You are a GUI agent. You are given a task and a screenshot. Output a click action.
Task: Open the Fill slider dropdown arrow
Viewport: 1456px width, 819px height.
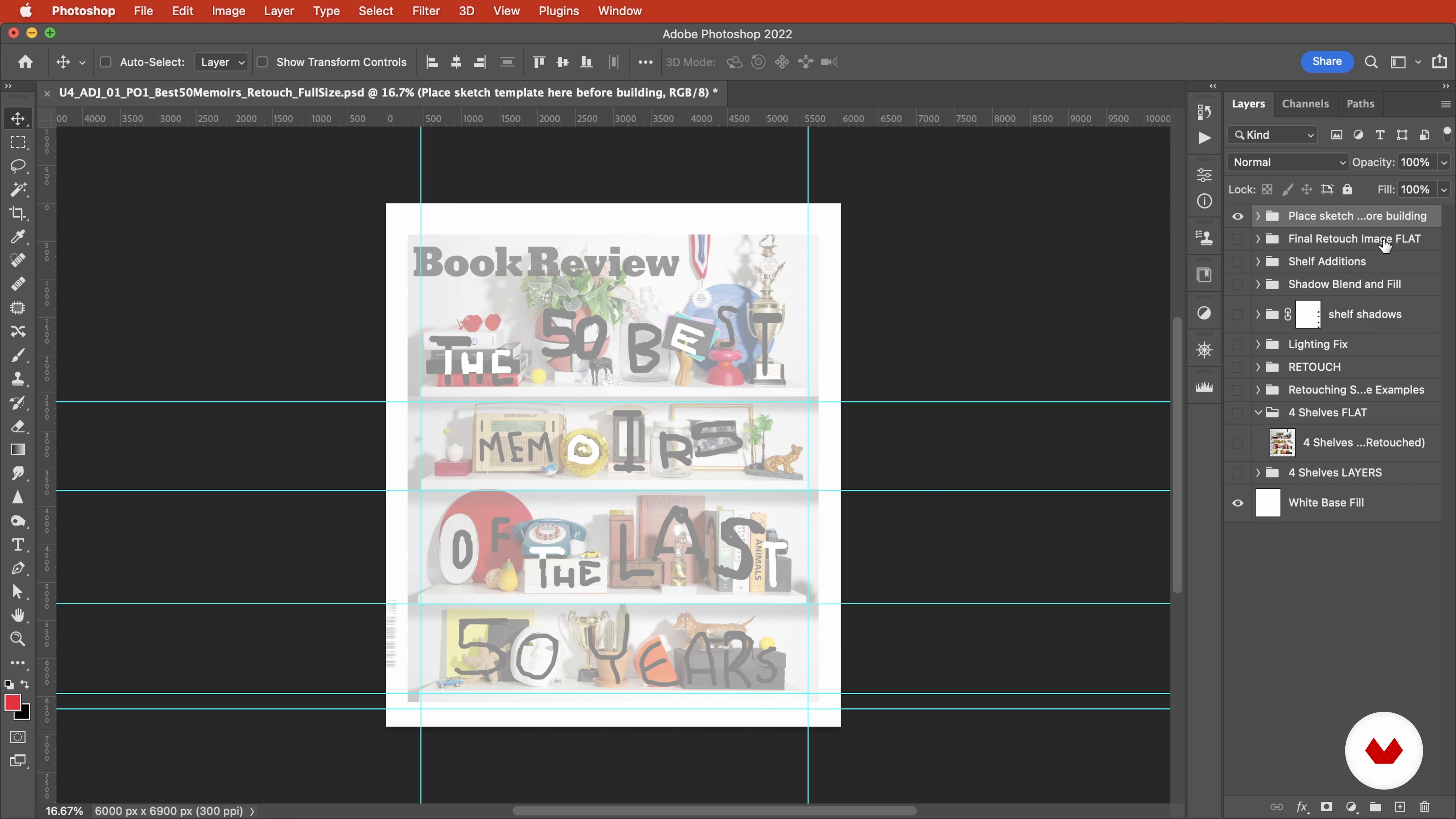pyautogui.click(x=1444, y=189)
